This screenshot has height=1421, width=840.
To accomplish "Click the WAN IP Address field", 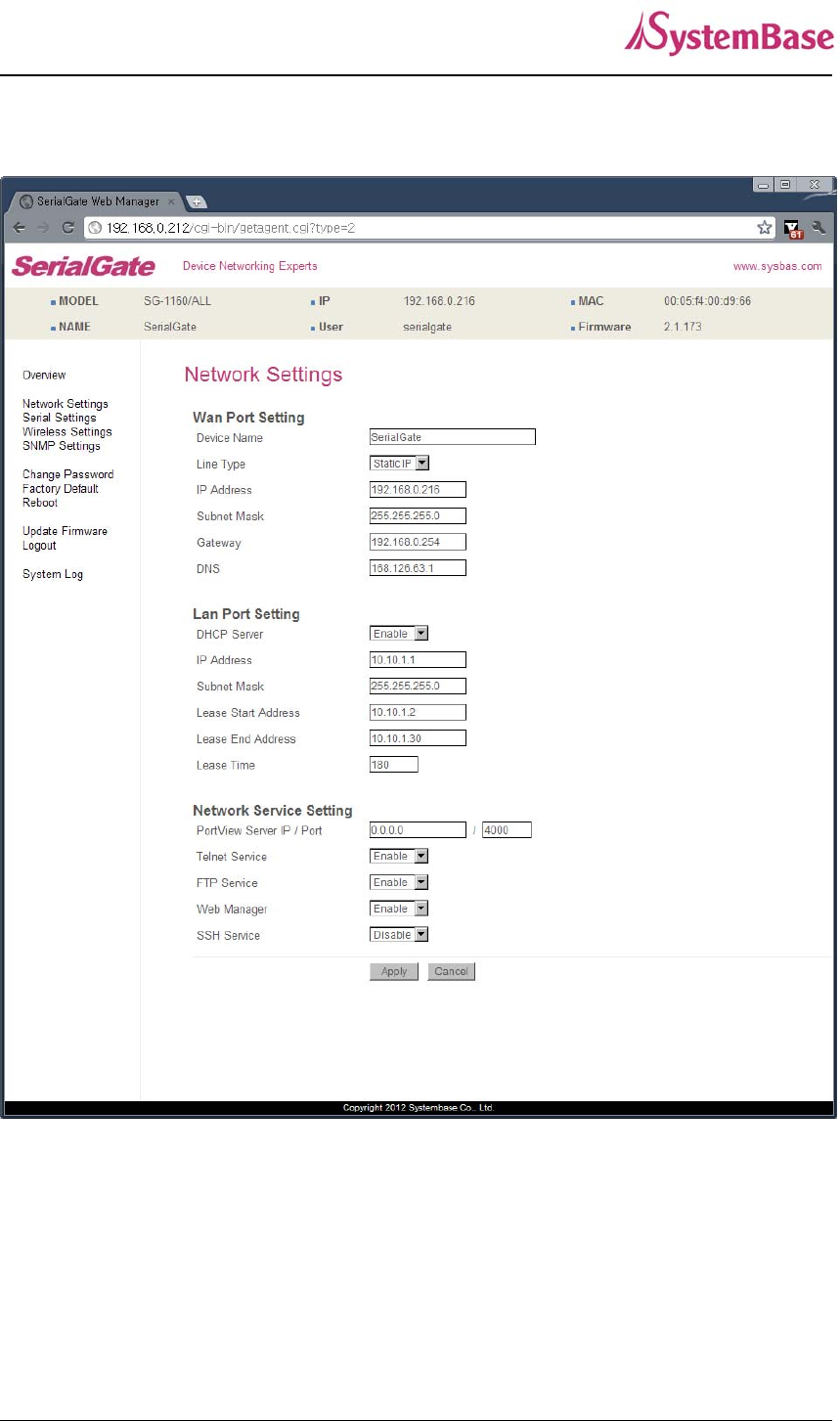I will pyautogui.click(x=418, y=490).
